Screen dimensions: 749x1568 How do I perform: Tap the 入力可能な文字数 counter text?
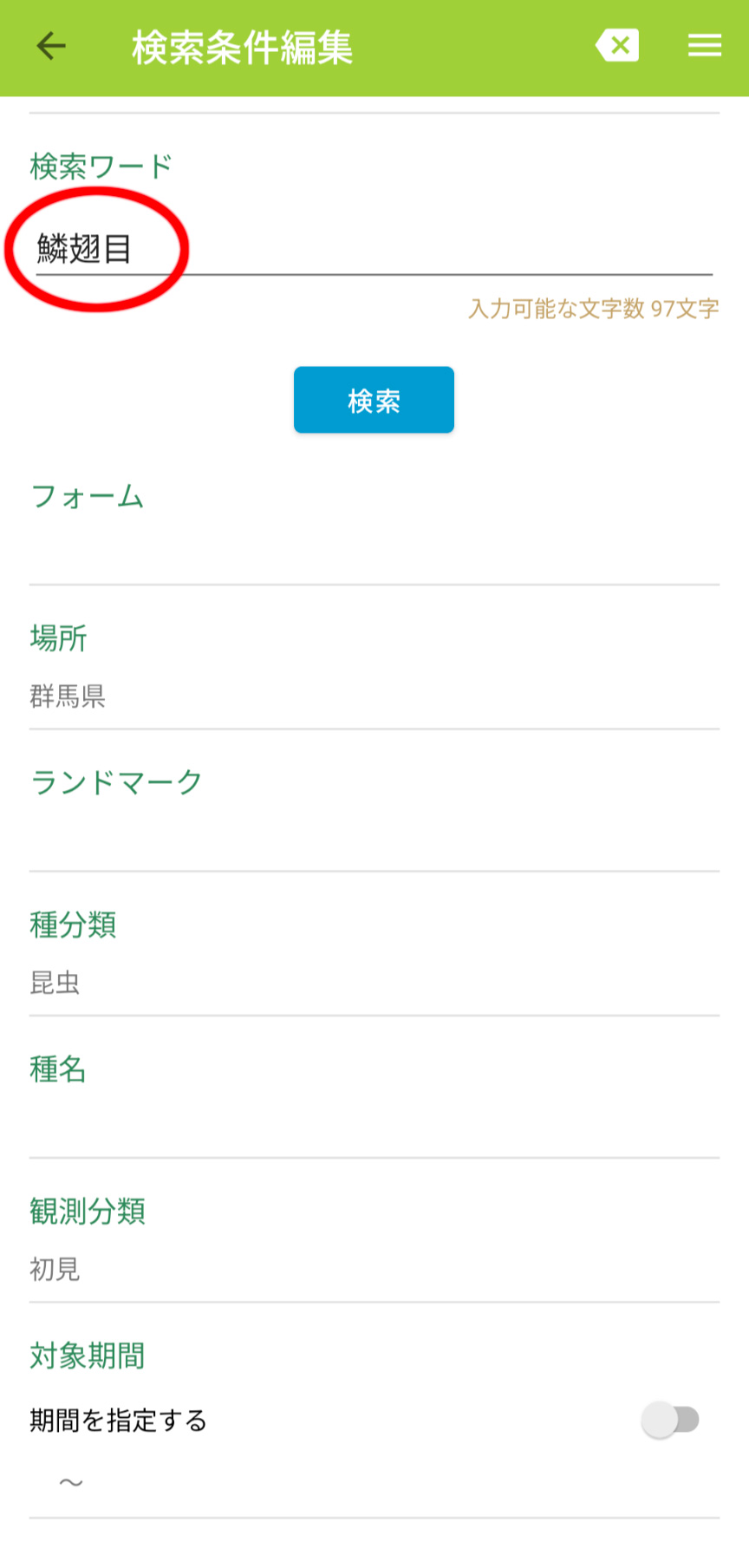593,309
